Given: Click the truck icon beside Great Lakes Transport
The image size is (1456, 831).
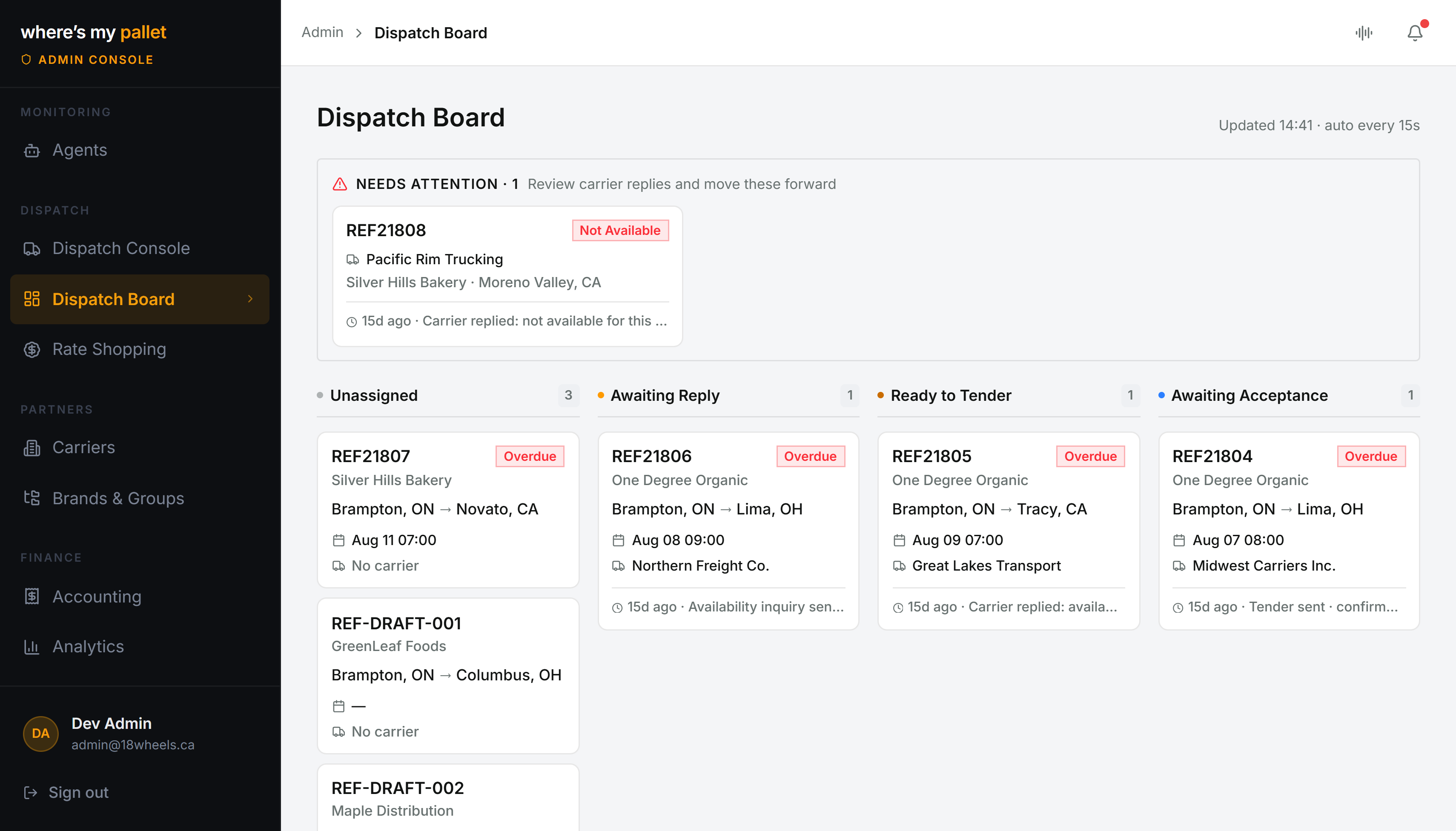Looking at the screenshot, I should point(899,566).
